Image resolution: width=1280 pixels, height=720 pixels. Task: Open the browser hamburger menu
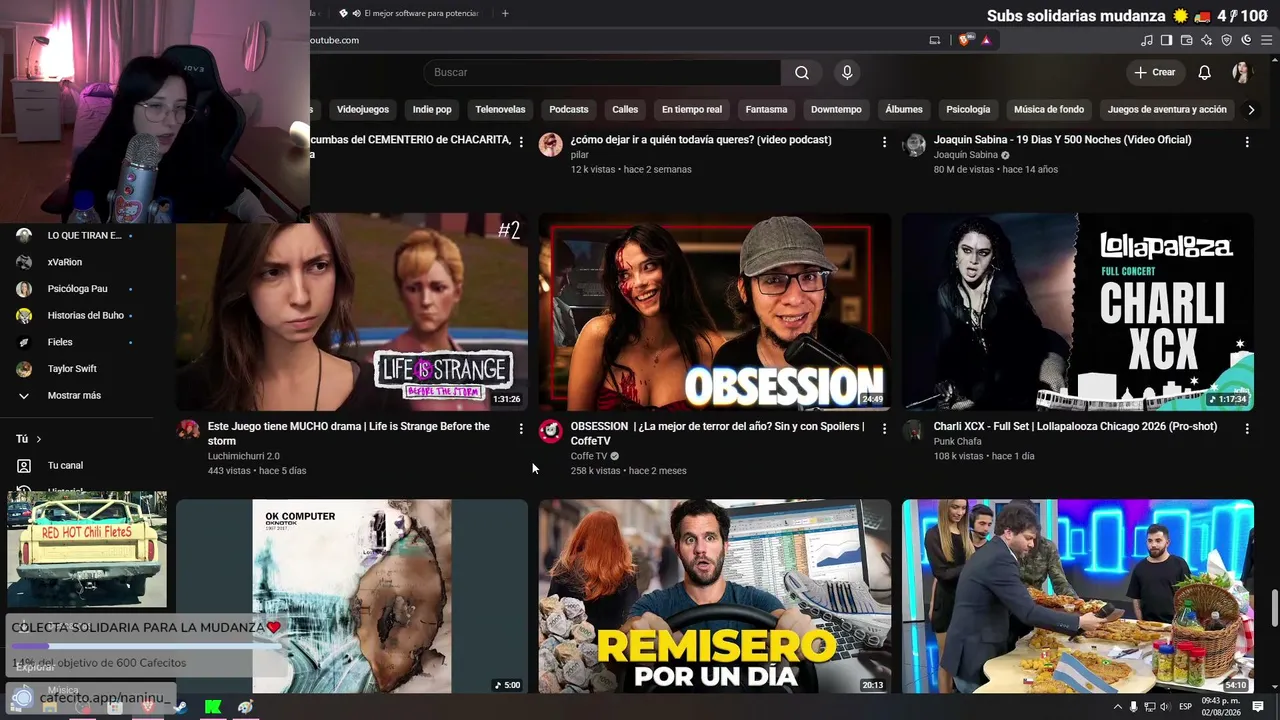[1266, 40]
